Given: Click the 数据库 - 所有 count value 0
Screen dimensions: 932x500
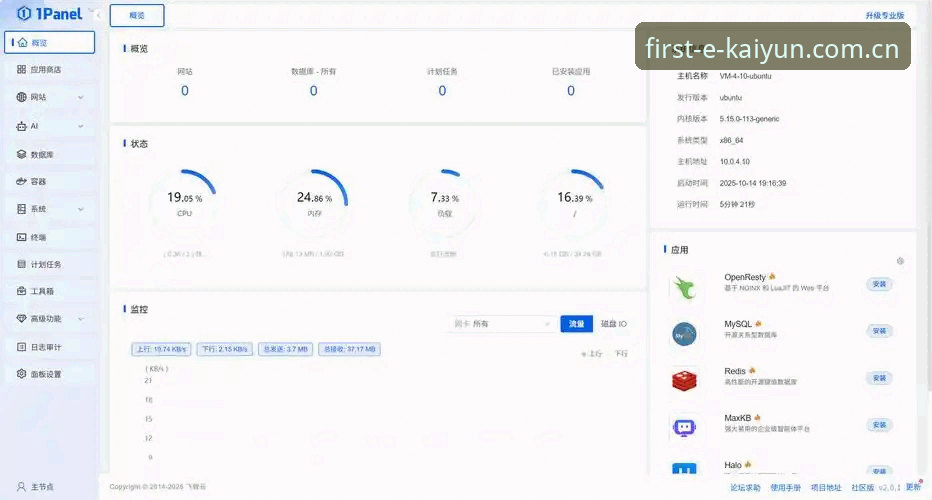Looking at the screenshot, I should [313, 91].
